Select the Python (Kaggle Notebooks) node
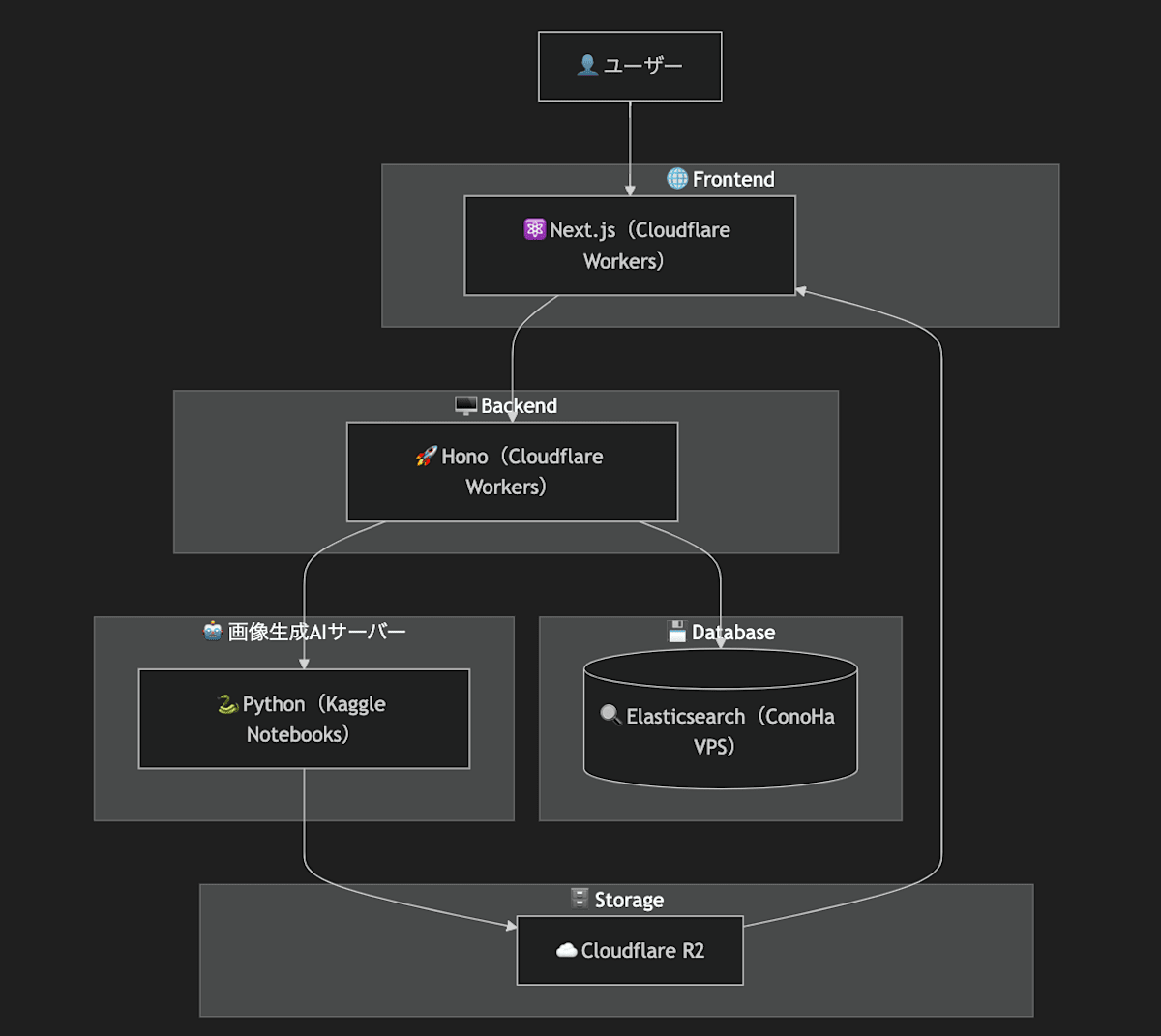Image resolution: width=1161 pixels, height=1036 pixels. point(304,719)
